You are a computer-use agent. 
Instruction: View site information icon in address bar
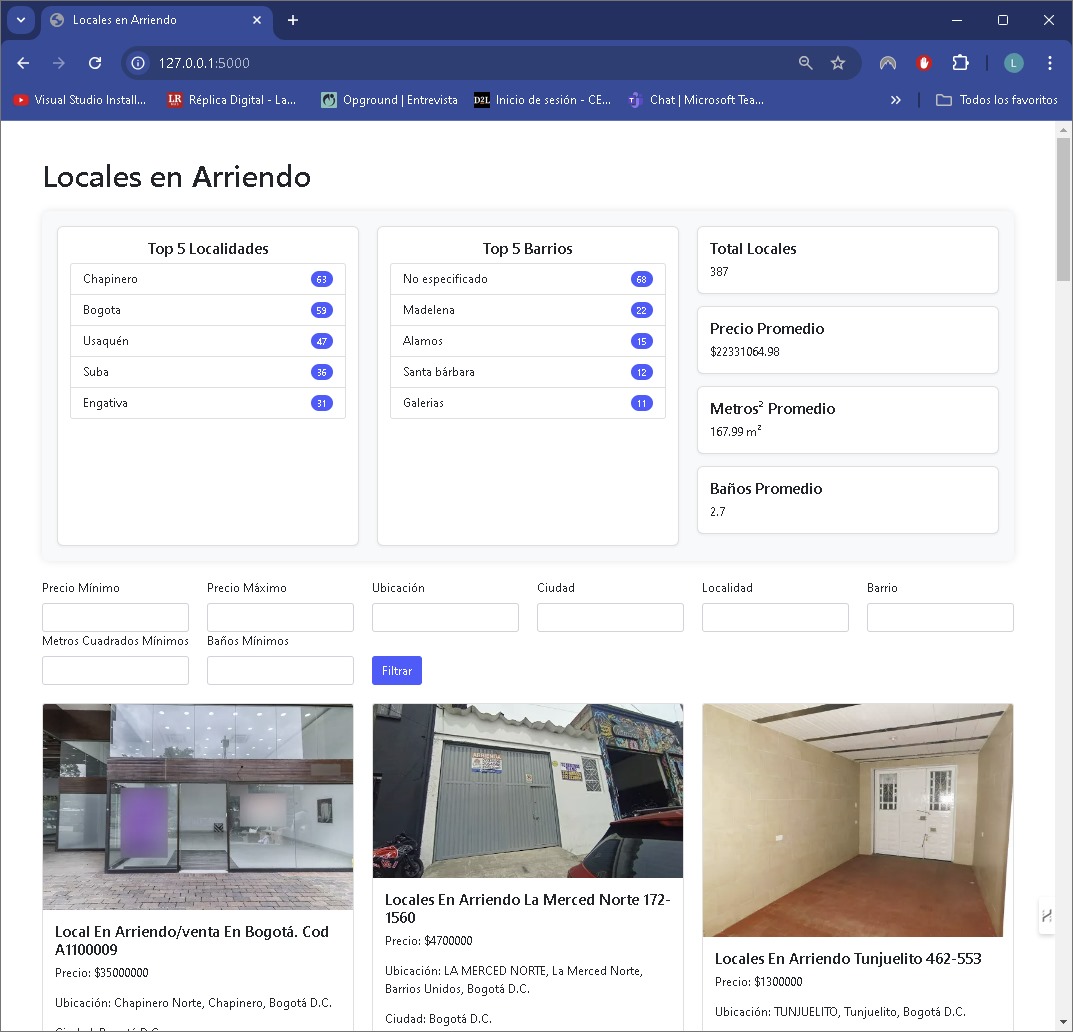tap(138, 63)
